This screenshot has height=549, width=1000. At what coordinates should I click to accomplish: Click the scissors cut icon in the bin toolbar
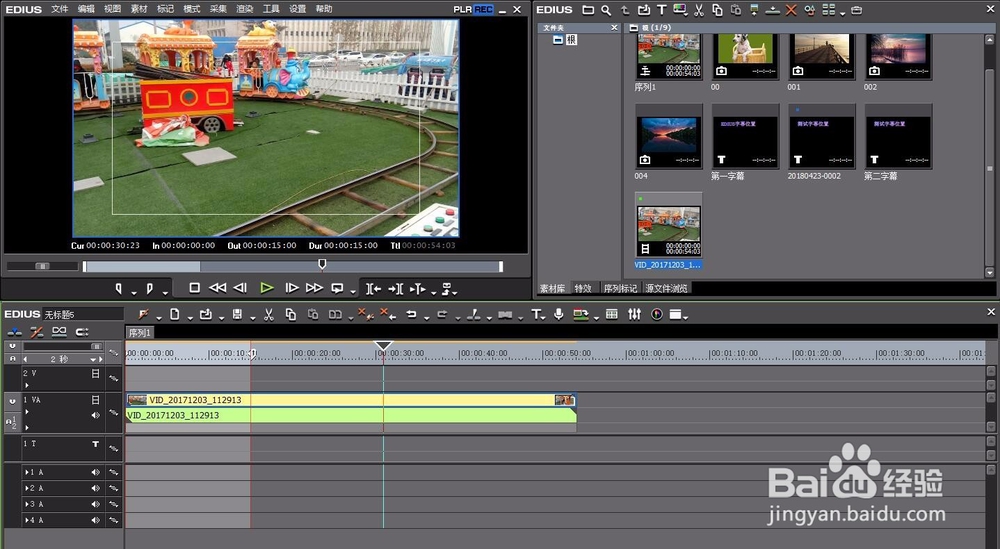coord(699,10)
